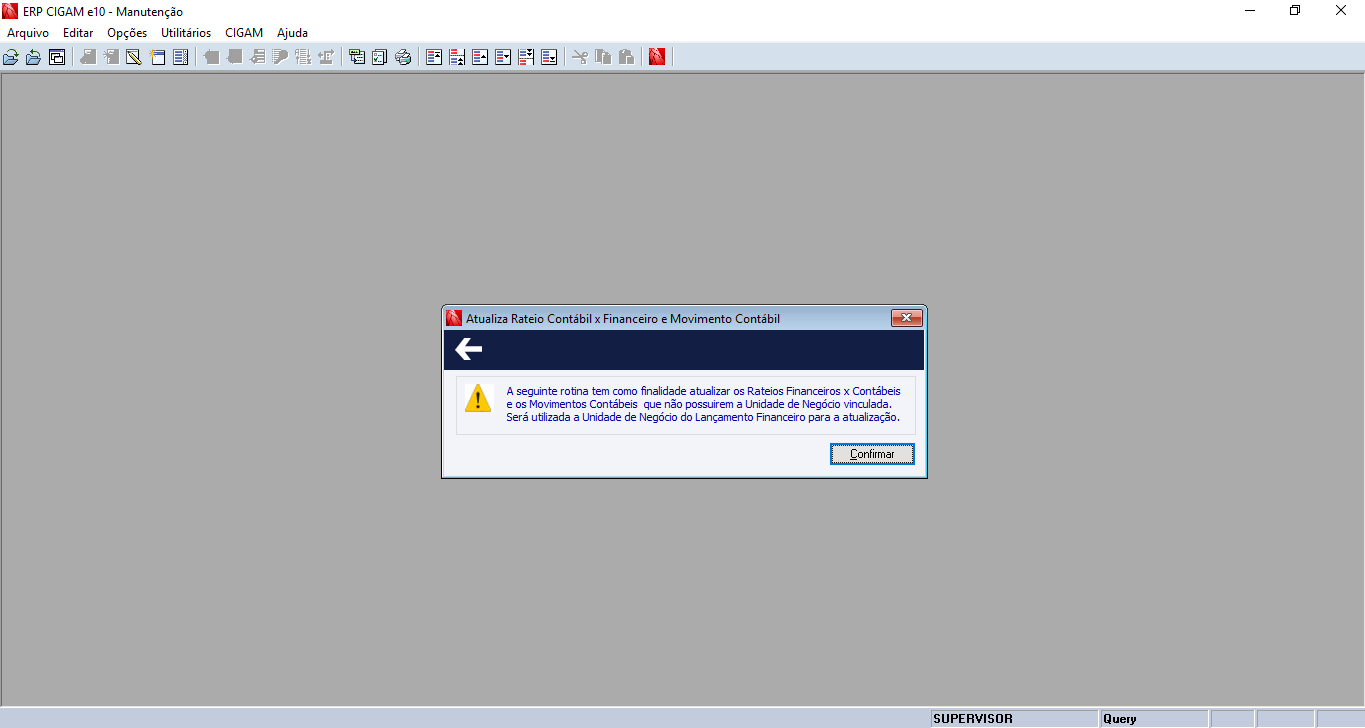Click the checklist icon next to the printer
Screen dimensions: 1365x728
click(x=380, y=57)
